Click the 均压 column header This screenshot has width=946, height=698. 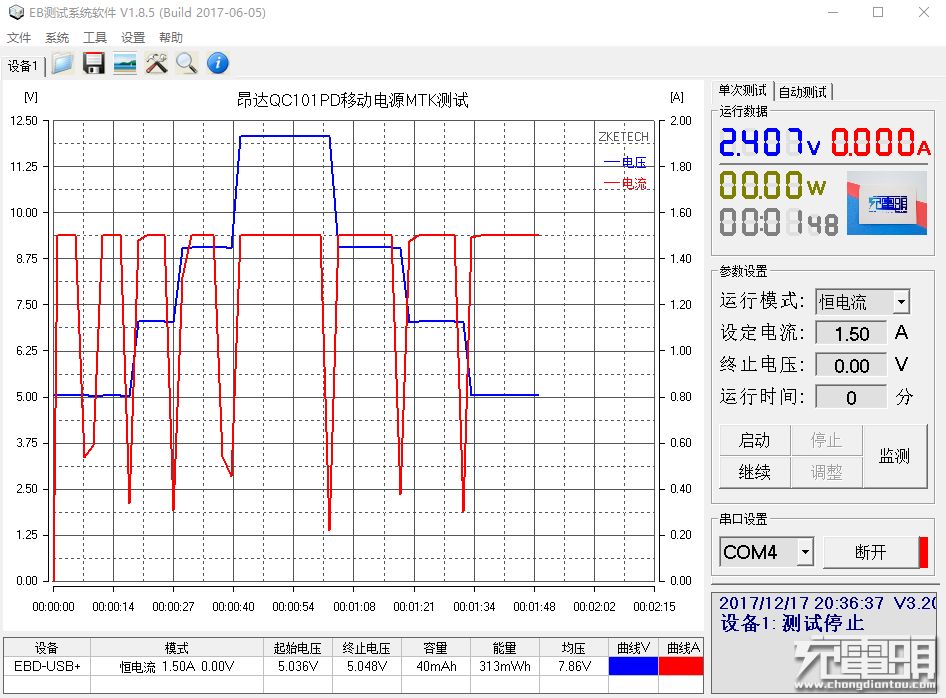[574, 648]
